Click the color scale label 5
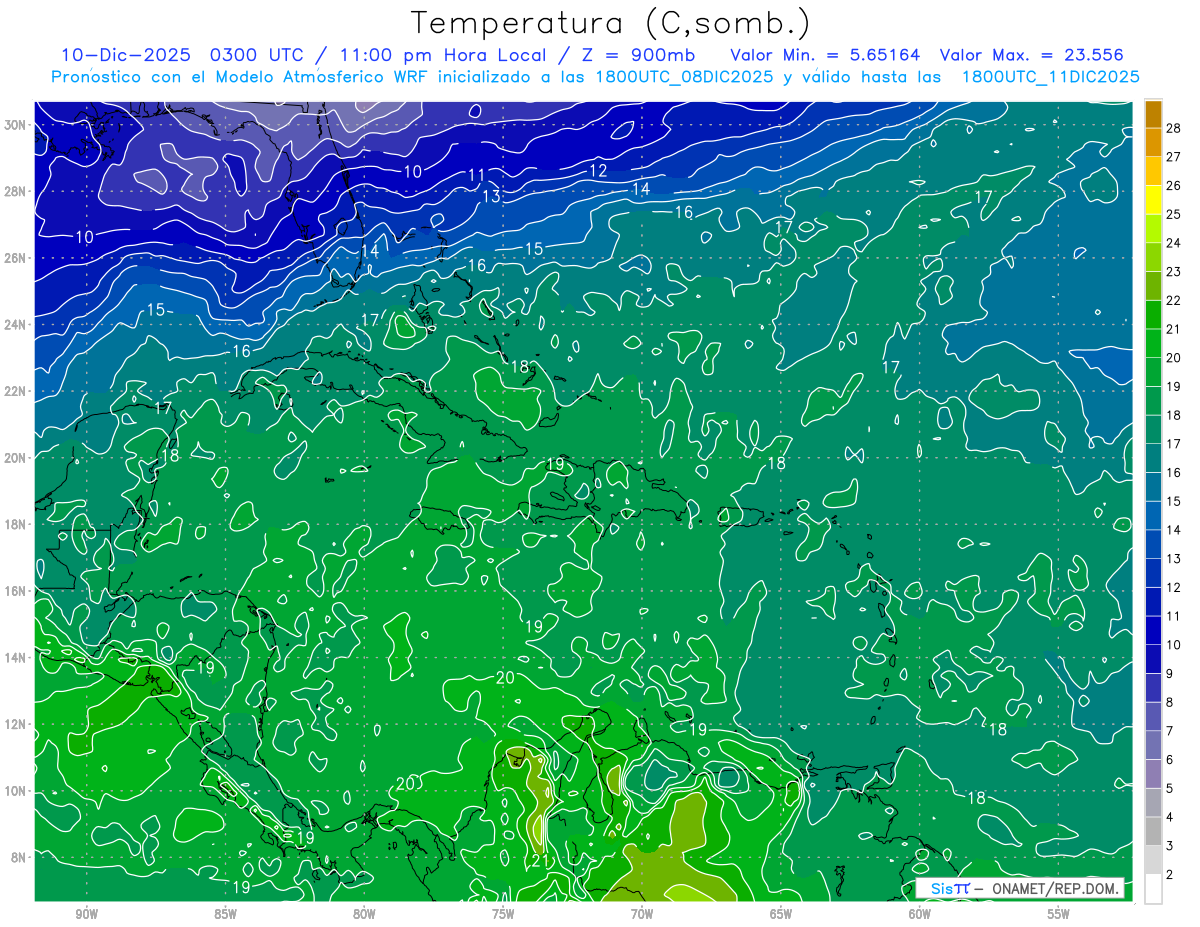Image resolution: width=1200 pixels, height=927 pixels. [1170, 789]
